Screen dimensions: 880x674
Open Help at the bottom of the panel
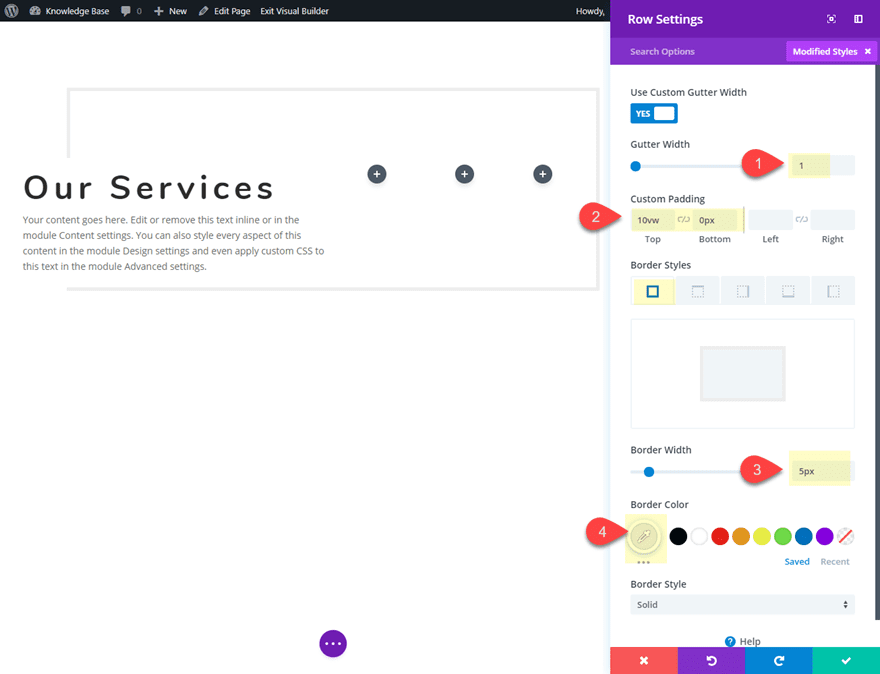click(x=742, y=641)
